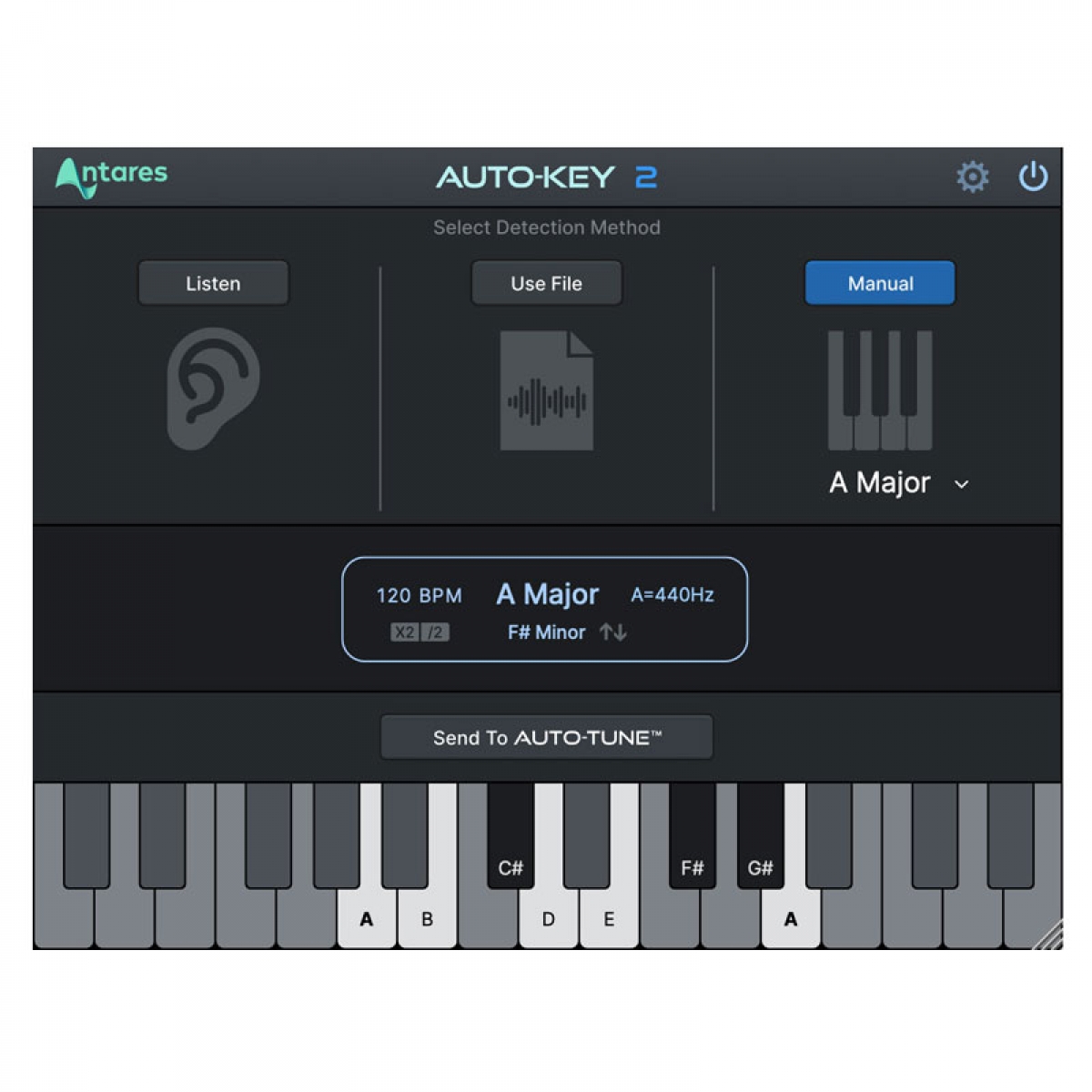Expand the A Major key dropdown chevron
Screen dimensions: 1092x1092
[961, 485]
